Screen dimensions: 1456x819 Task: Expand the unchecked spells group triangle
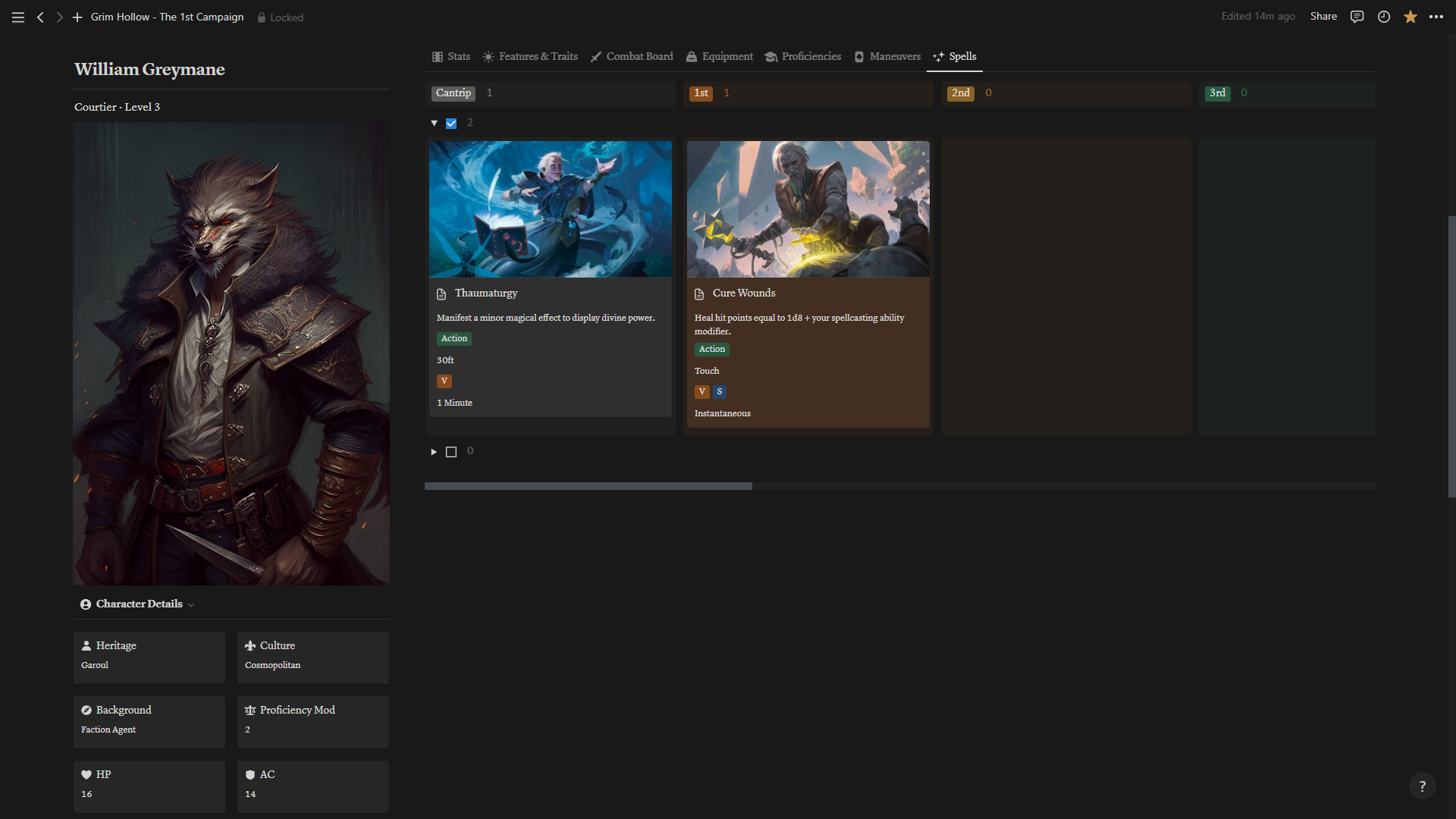(434, 452)
